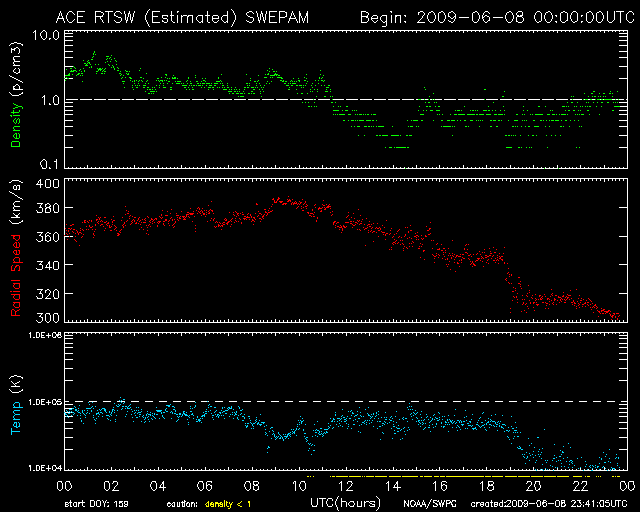Click the '340' speed tick label

point(47,265)
